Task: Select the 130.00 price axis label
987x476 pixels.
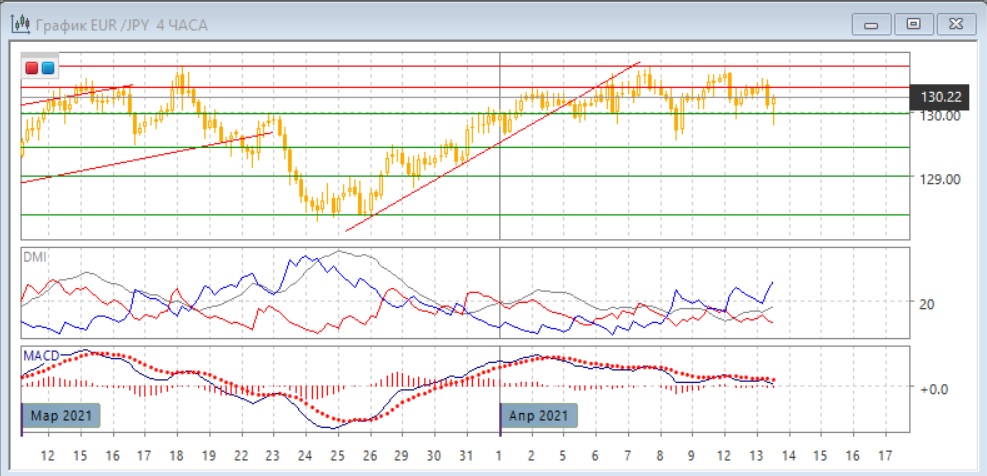Action: pos(940,116)
